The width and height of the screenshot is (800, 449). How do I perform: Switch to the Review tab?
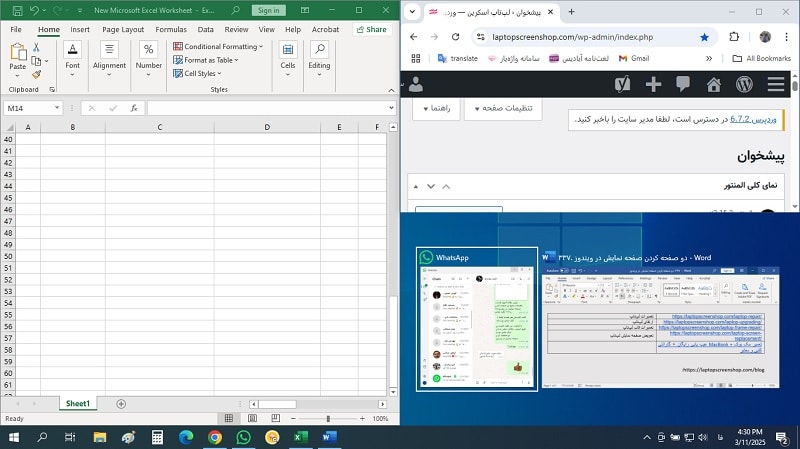click(x=236, y=30)
